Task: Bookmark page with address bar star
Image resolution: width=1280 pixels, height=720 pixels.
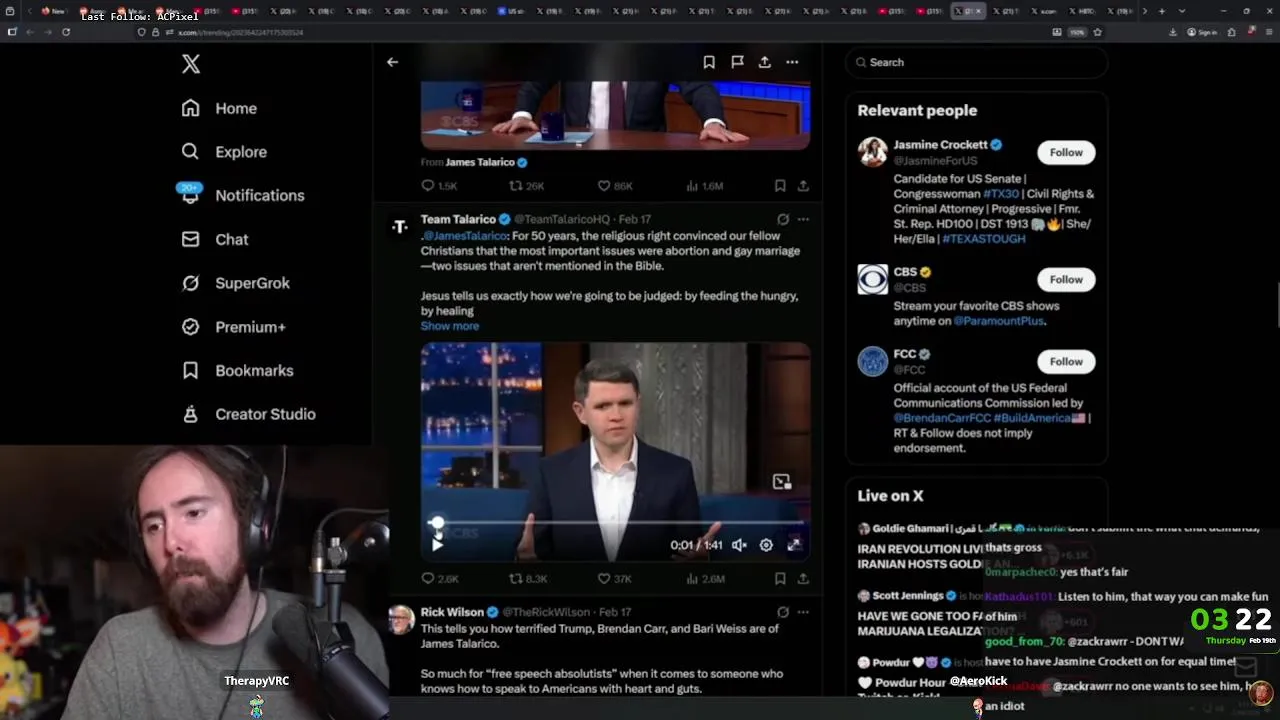Action: click(1097, 32)
